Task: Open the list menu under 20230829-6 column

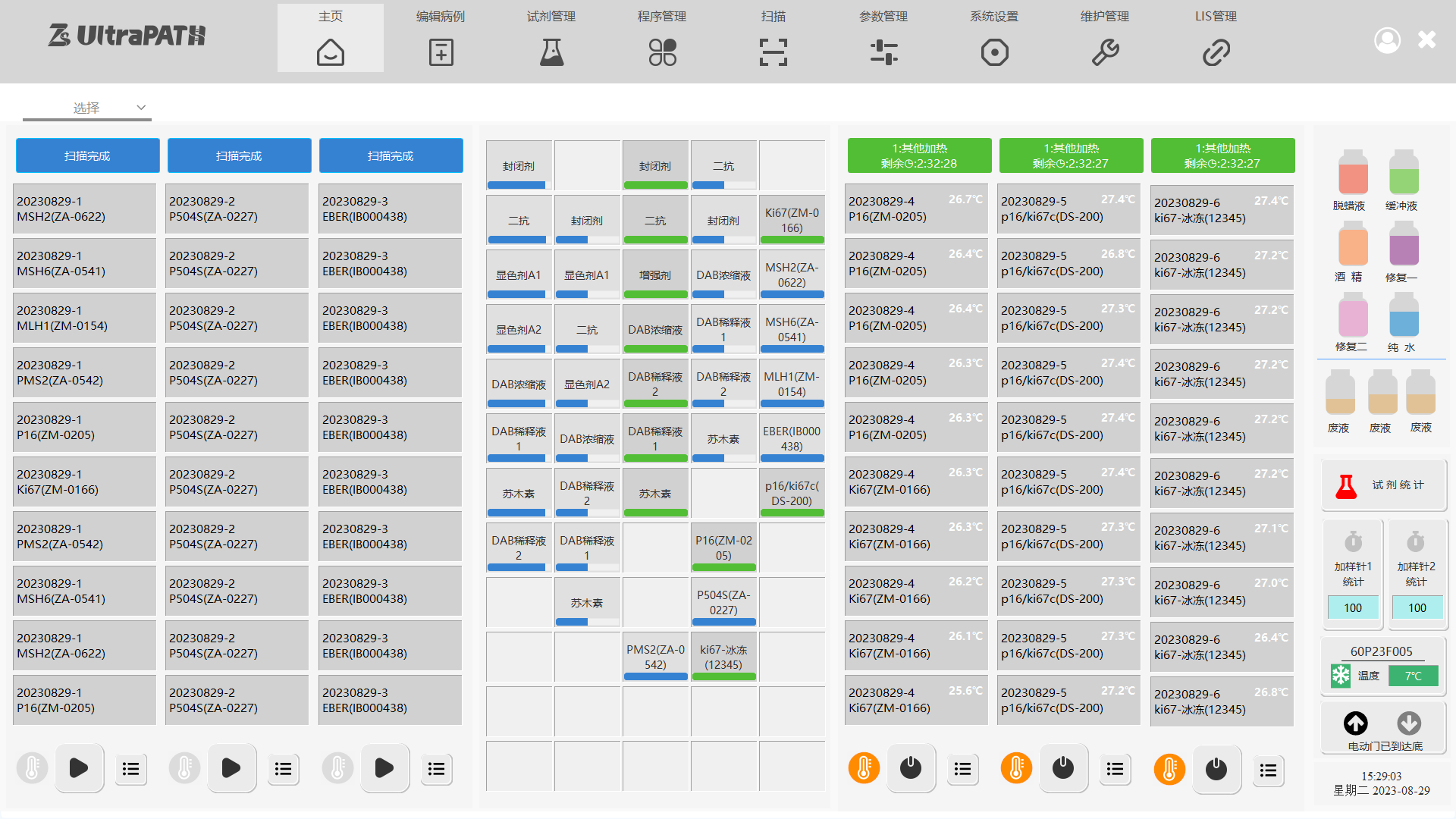Action: [x=1268, y=770]
